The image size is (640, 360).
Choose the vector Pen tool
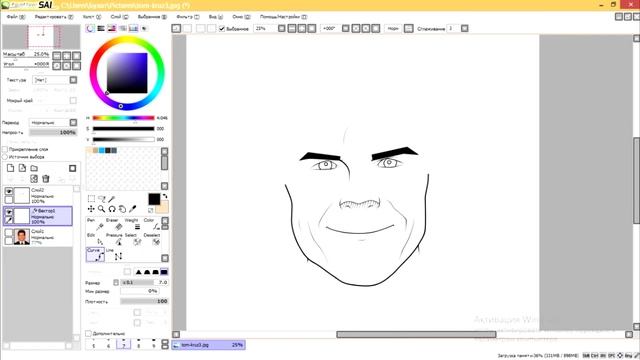tap(95, 224)
